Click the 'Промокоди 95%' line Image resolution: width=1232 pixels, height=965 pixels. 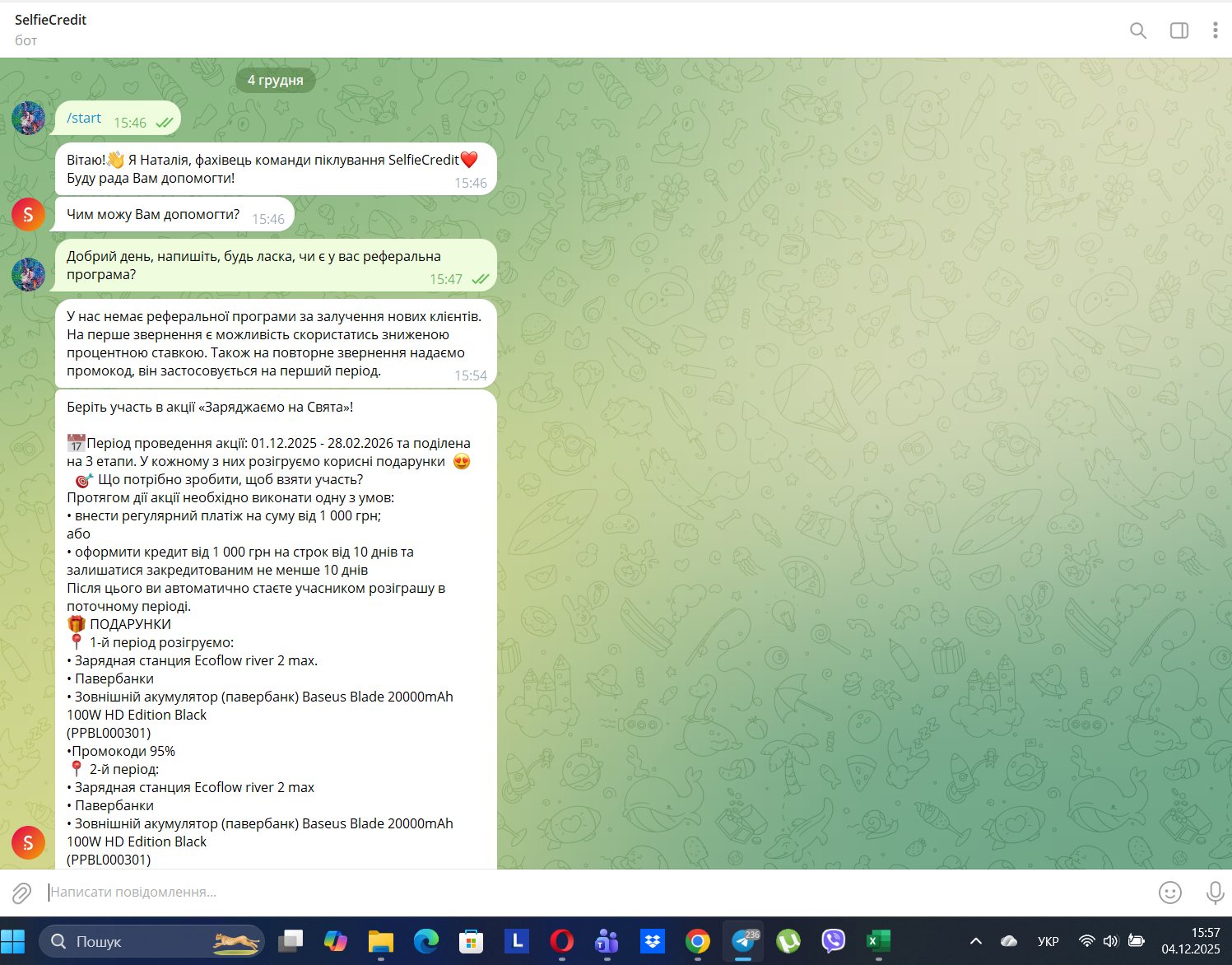point(122,751)
